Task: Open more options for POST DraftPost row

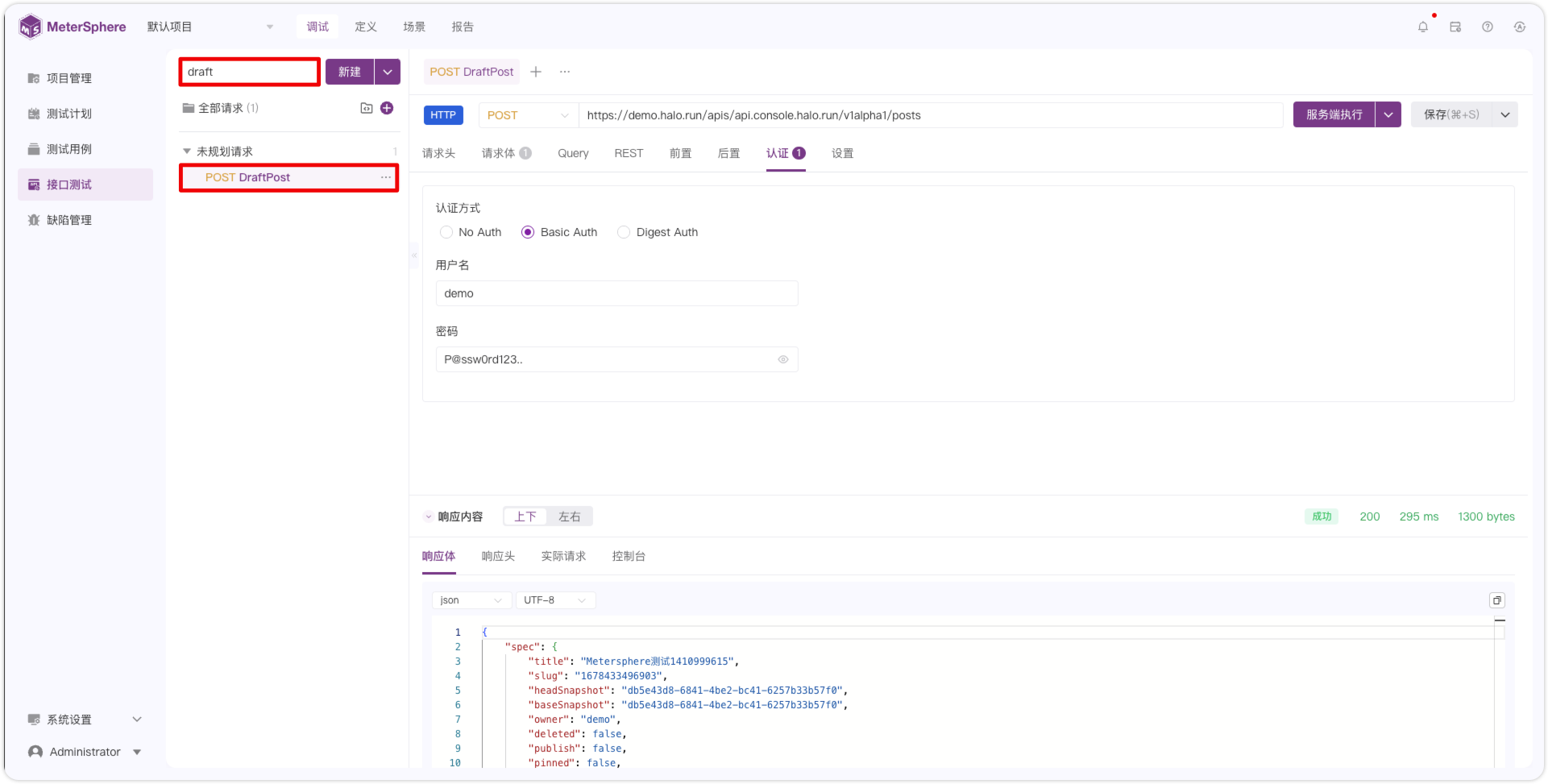Action: tap(386, 177)
